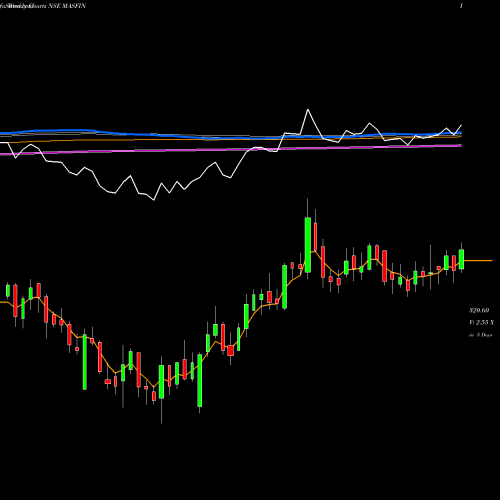The width and height of the screenshot is (500, 500).
Task: Click the magenta moving average line
Action: click(x=231, y=150)
